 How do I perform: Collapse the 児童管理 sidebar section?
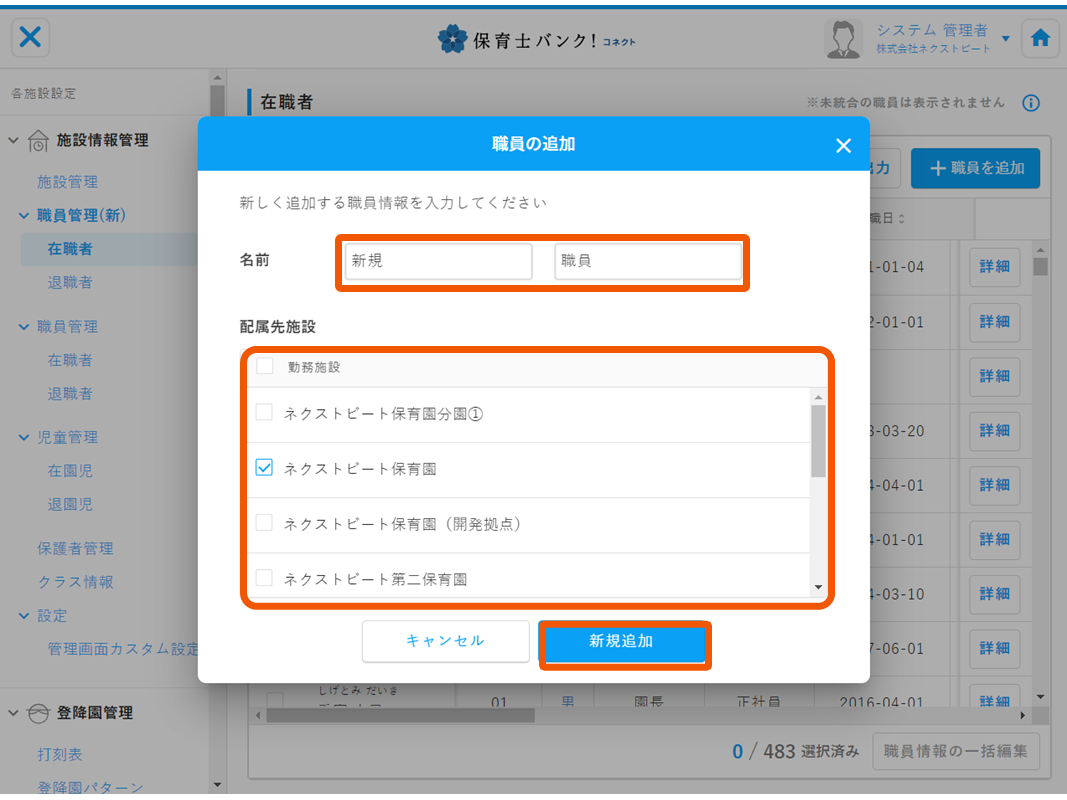(25, 437)
